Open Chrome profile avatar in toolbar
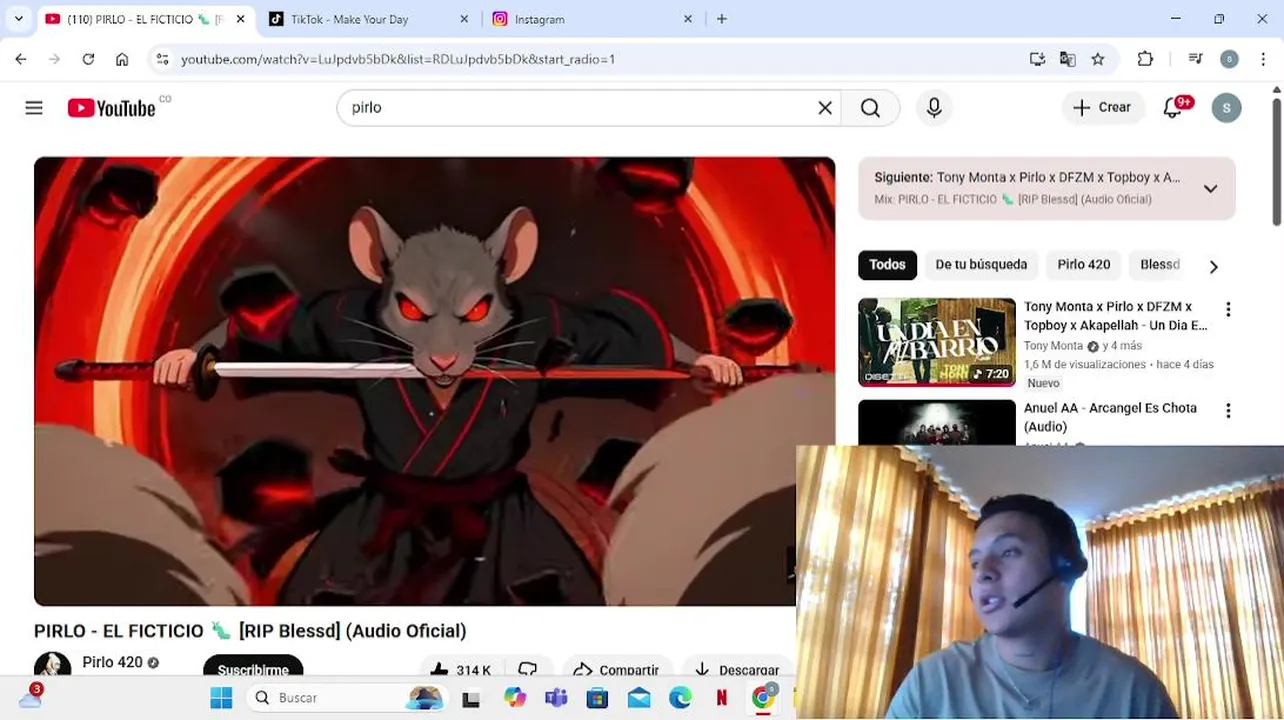 (x=1229, y=59)
